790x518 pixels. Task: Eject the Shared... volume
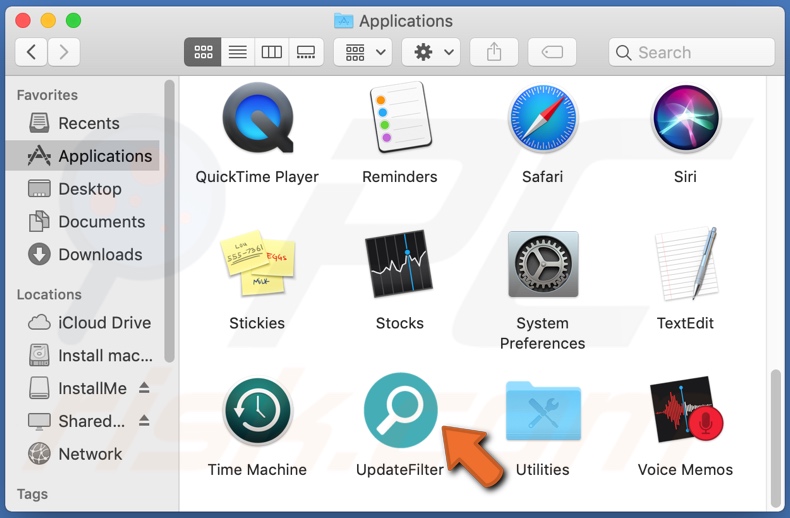pyautogui.click(x=144, y=421)
